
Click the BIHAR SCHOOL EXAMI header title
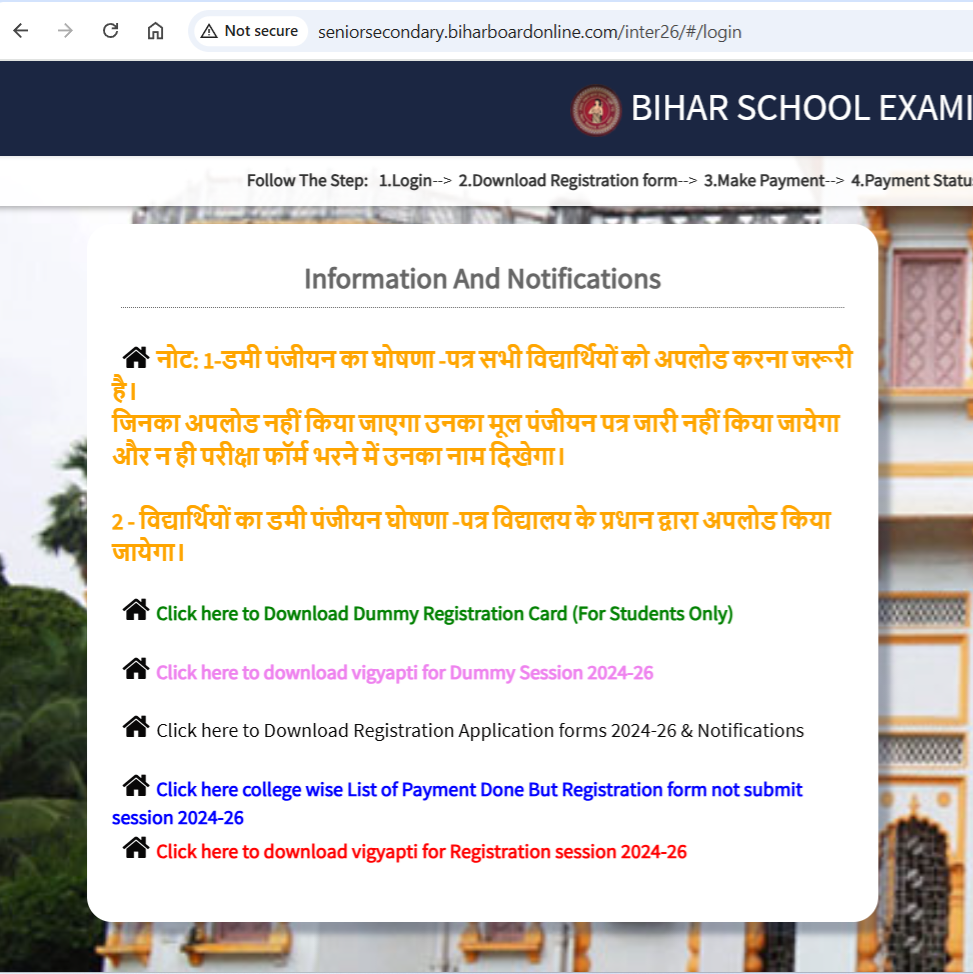[x=802, y=108]
